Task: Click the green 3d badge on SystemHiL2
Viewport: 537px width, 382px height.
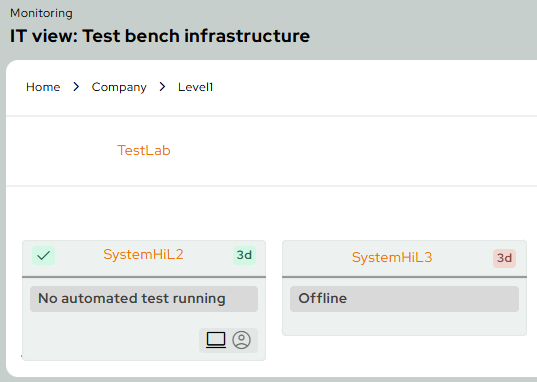Action: (x=244, y=255)
